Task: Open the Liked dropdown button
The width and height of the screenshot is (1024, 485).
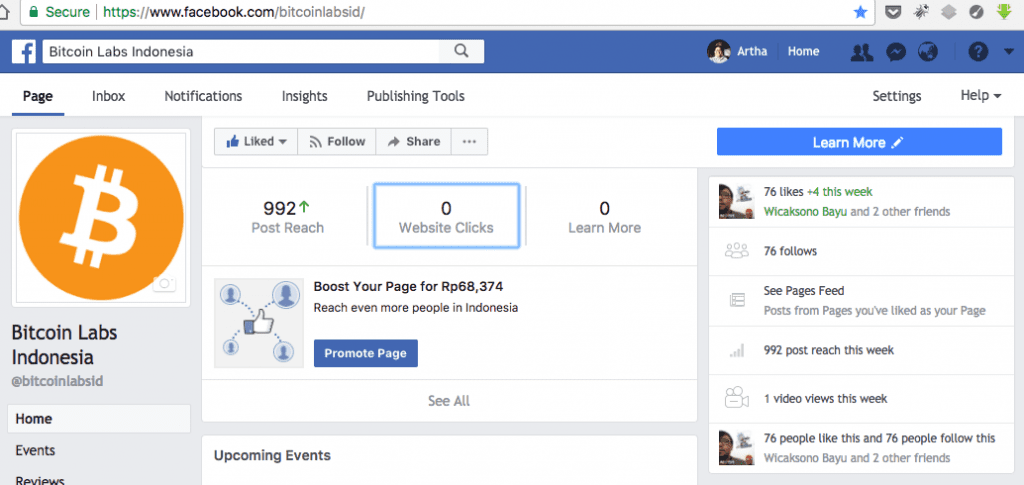Action: pos(256,142)
